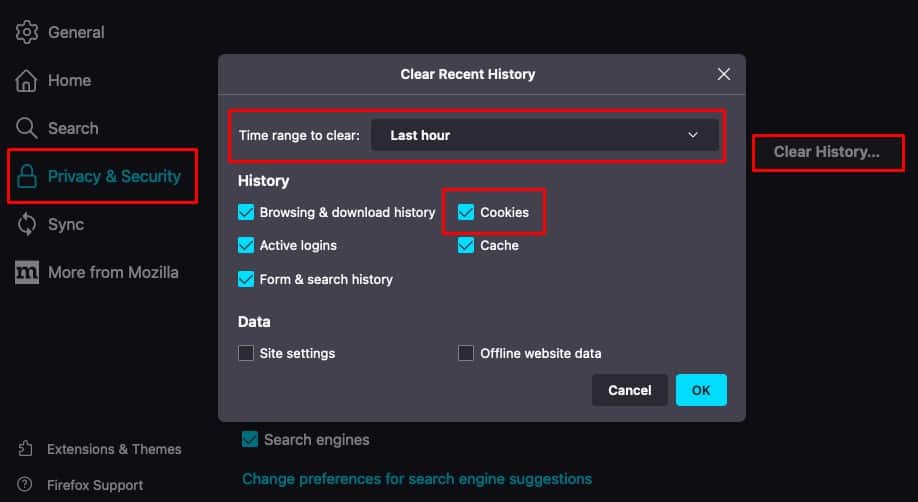The height and width of the screenshot is (502, 918).
Task: Confirm clearing history with OK
Action: tap(701, 390)
